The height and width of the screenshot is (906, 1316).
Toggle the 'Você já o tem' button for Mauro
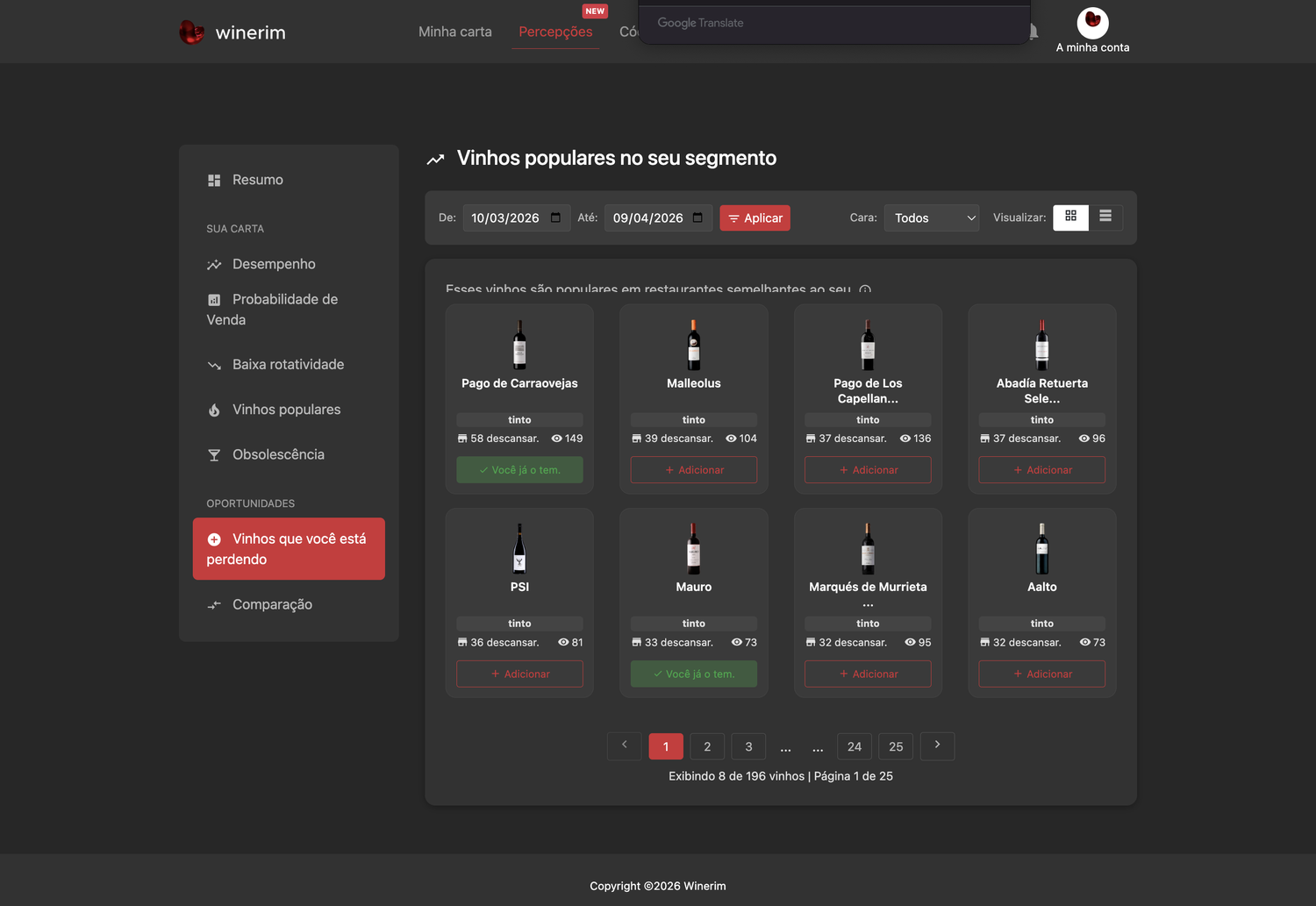[x=694, y=674]
